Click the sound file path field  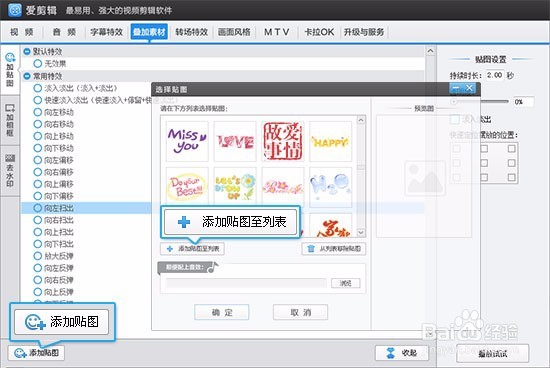246,283
